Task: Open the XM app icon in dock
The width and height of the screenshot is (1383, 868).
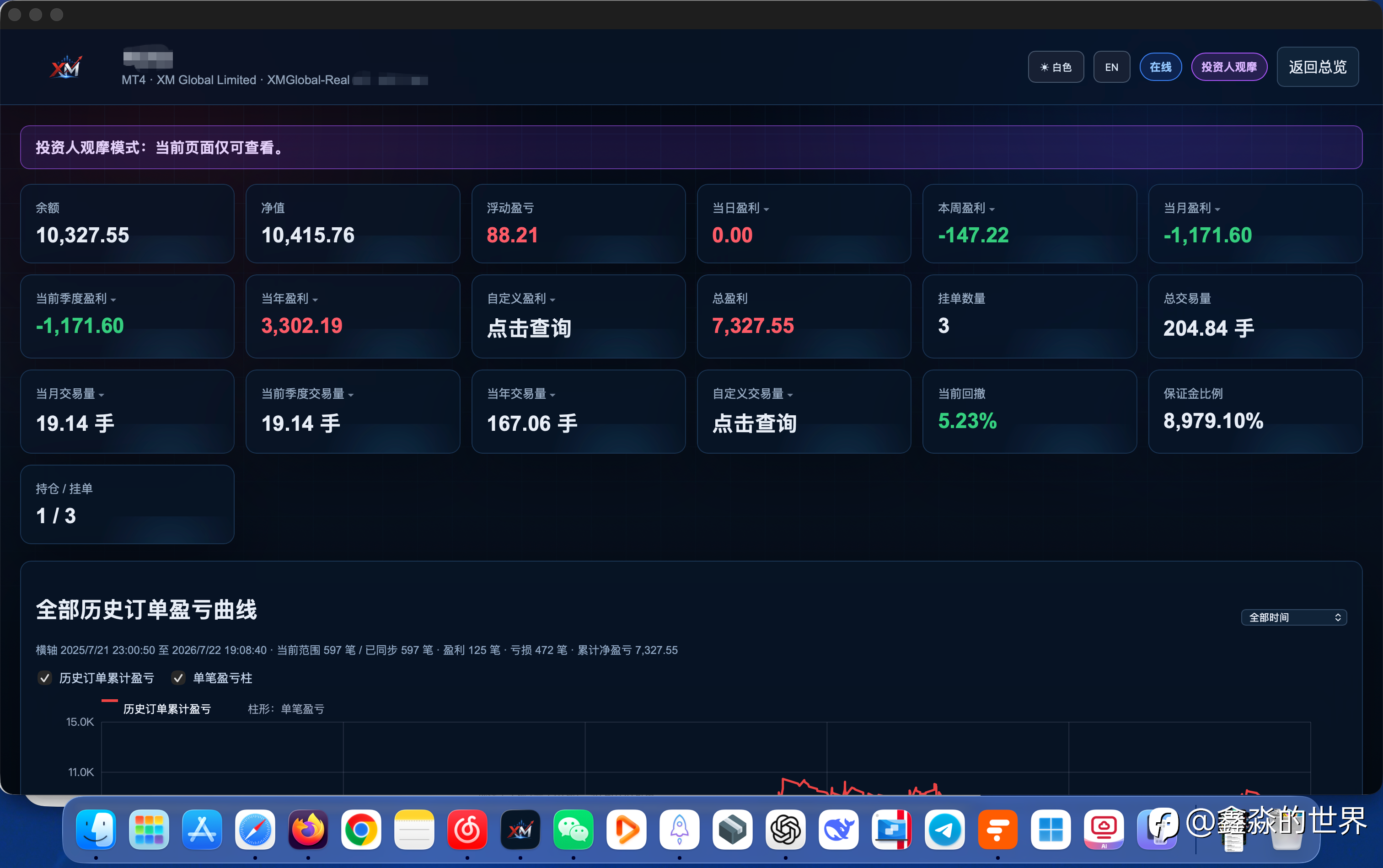Action: click(x=520, y=829)
